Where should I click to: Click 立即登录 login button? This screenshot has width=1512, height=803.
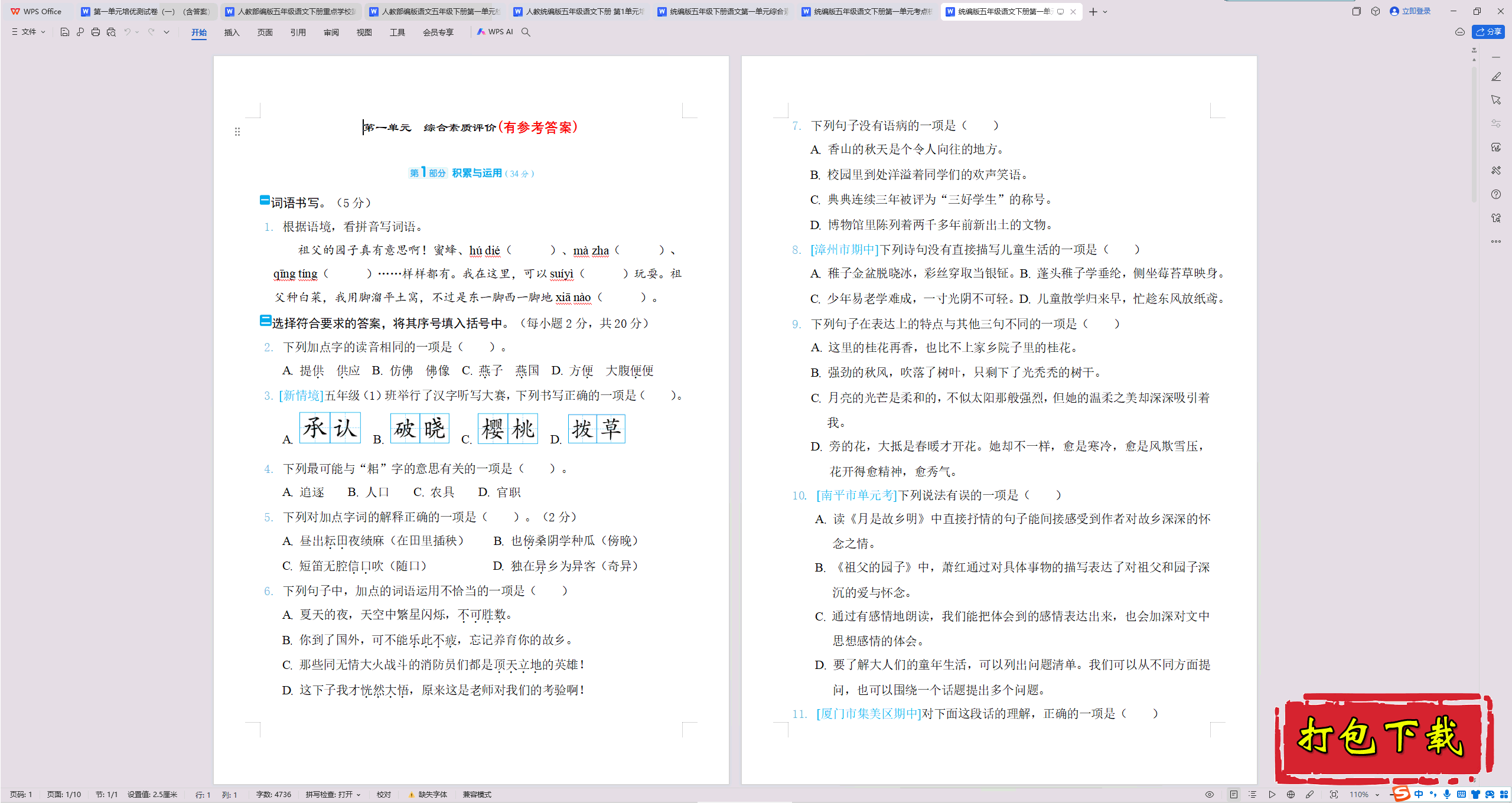pos(1410,11)
